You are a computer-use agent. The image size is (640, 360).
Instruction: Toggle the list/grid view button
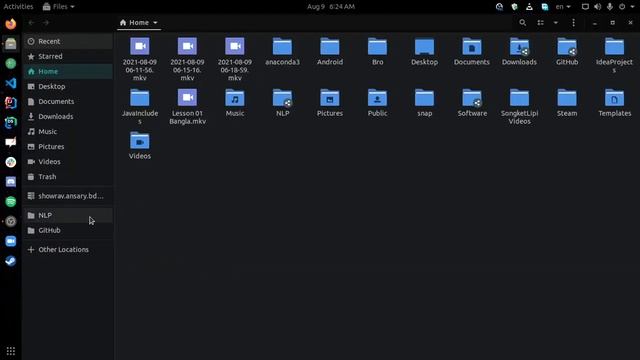(x=540, y=23)
